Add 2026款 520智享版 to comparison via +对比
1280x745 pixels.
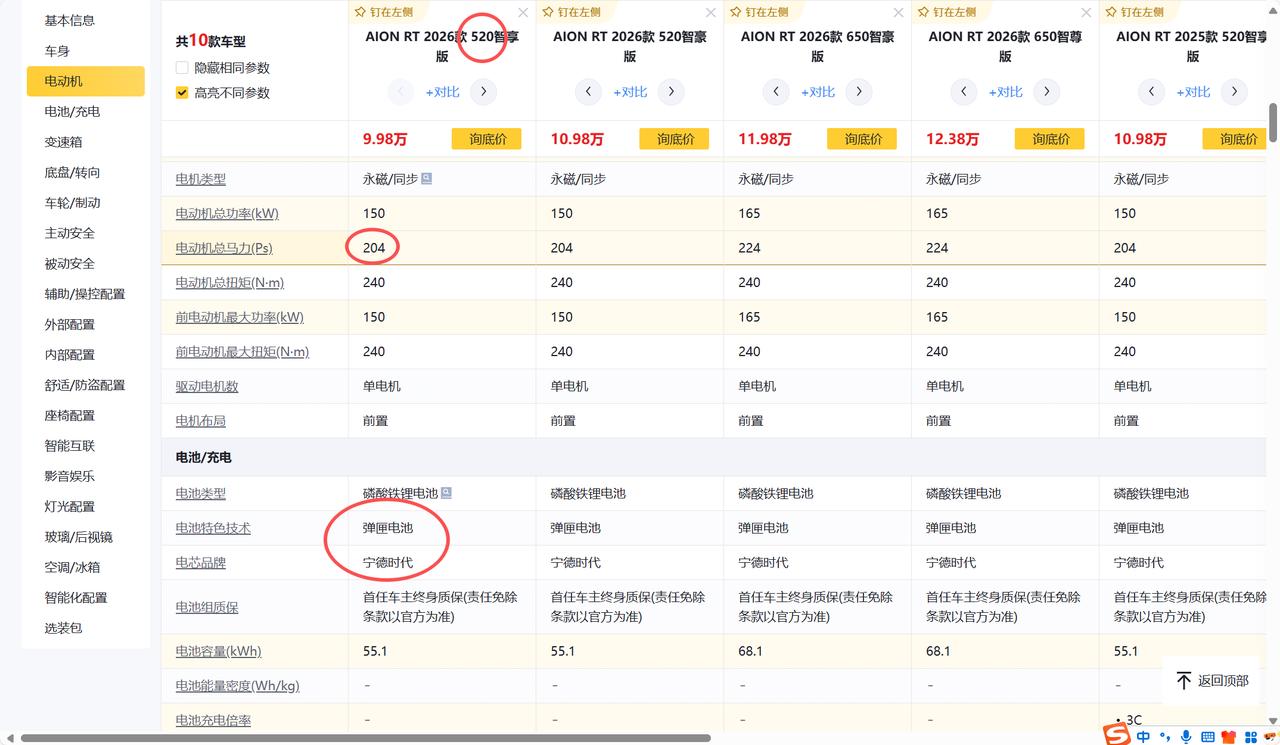[x=442, y=92]
